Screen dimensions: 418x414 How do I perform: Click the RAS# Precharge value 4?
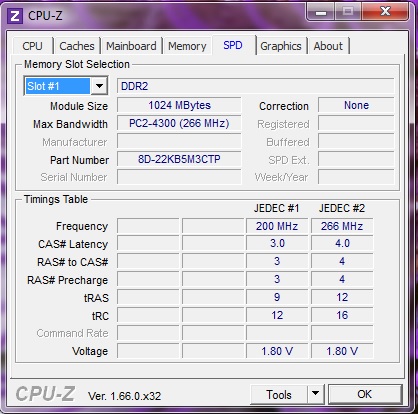pyautogui.click(x=342, y=279)
